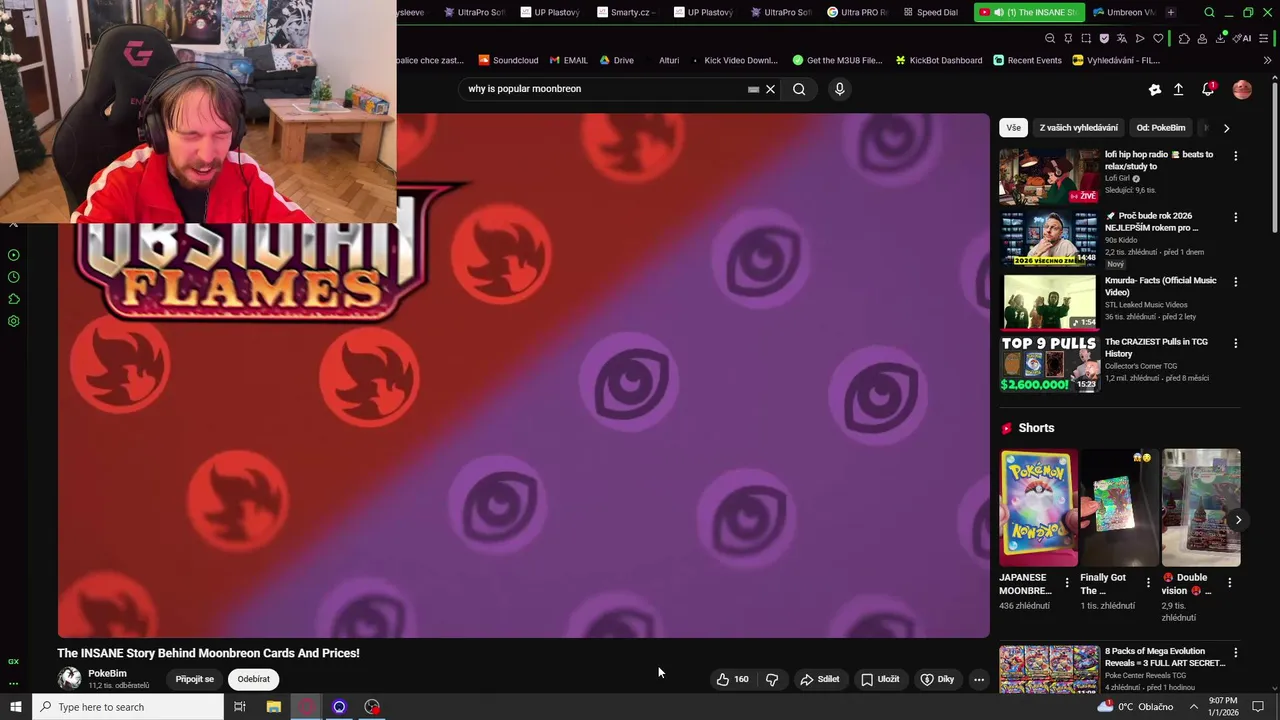
Task: Show hidden system tray icons
Action: 1193,707
